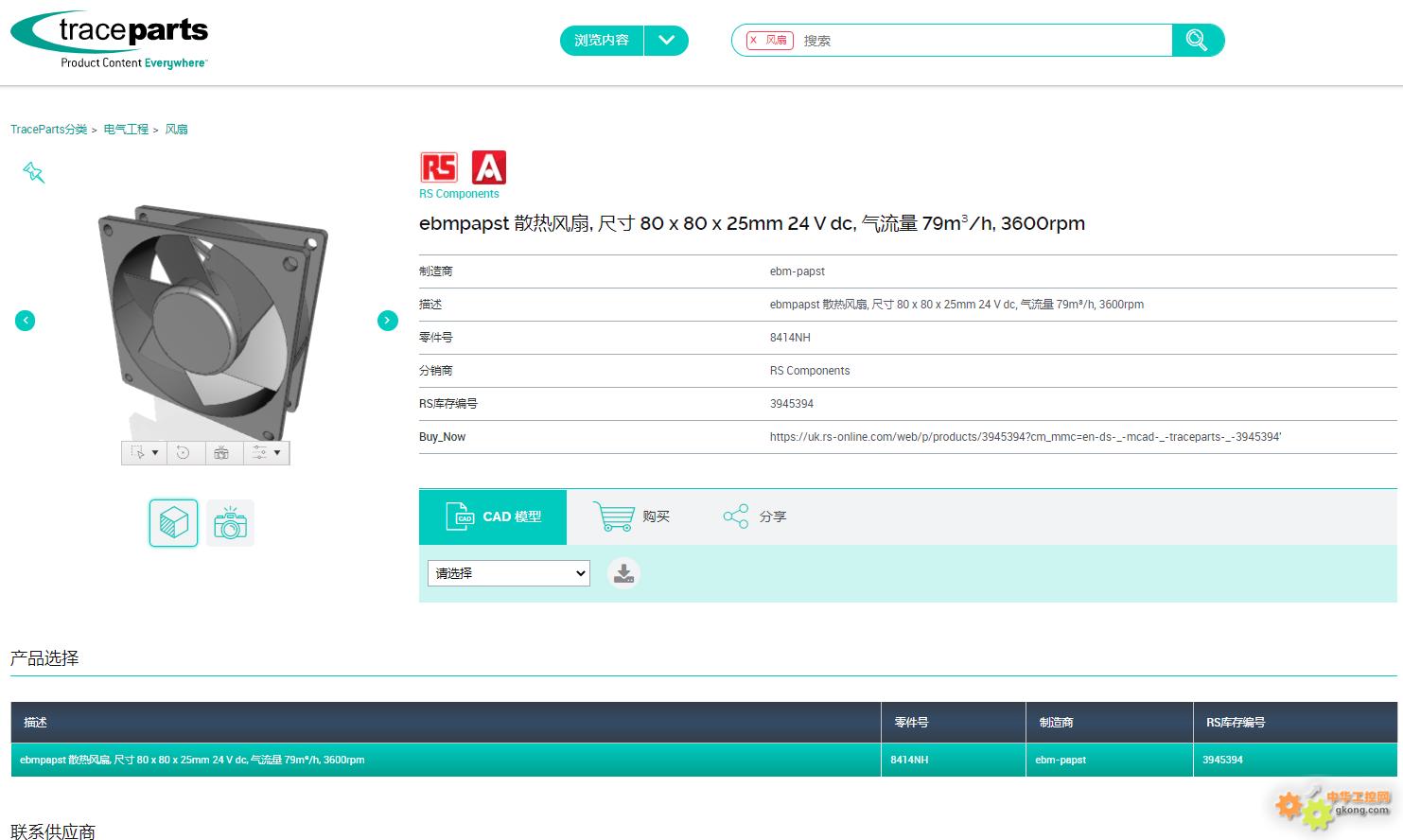The width and height of the screenshot is (1403, 840).
Task: Click the RS库存编号 column header
Action: (1295, 723)
